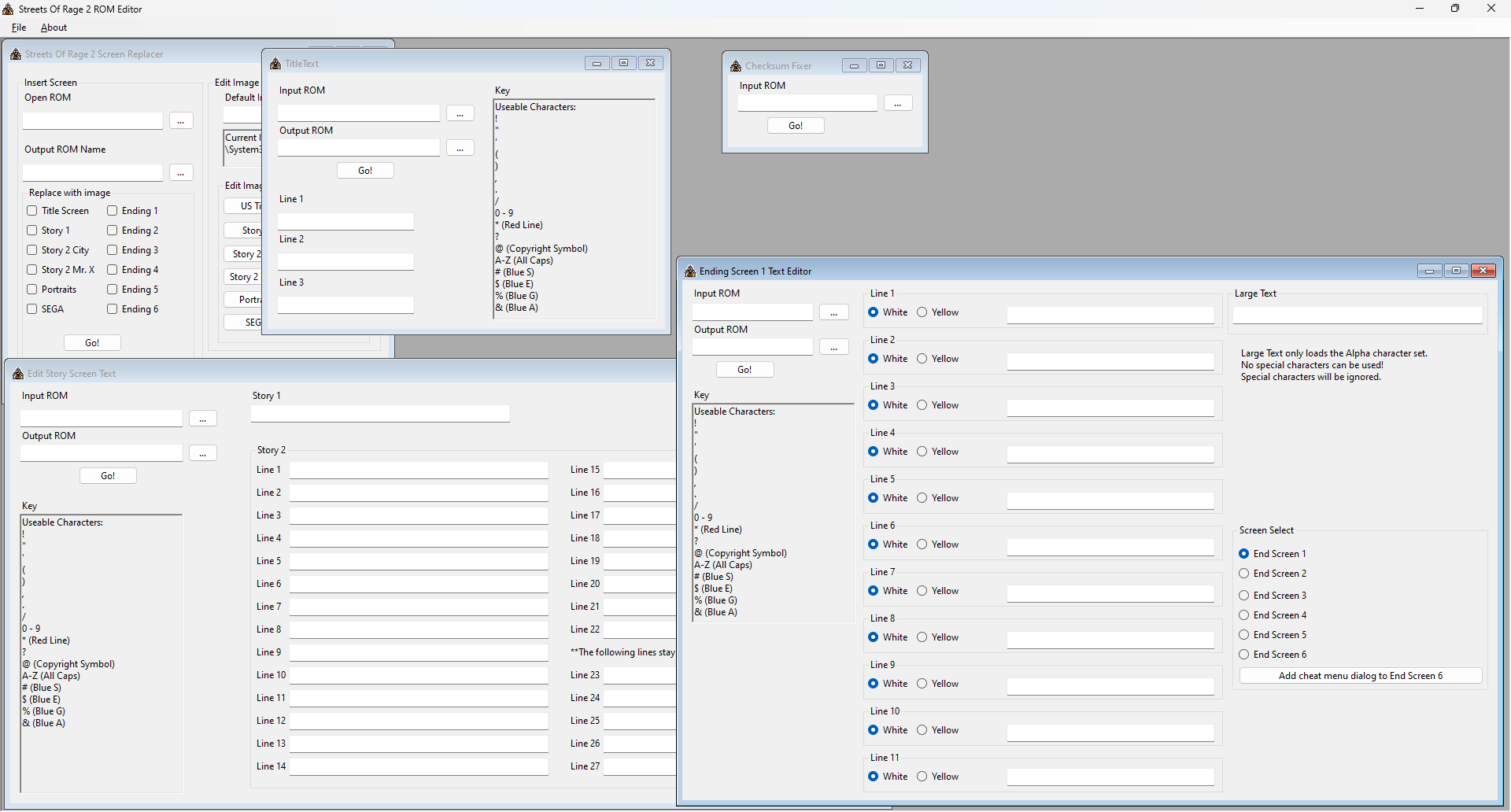Browse for Input ROM in Ending Screen Editor

coord(834,312)
